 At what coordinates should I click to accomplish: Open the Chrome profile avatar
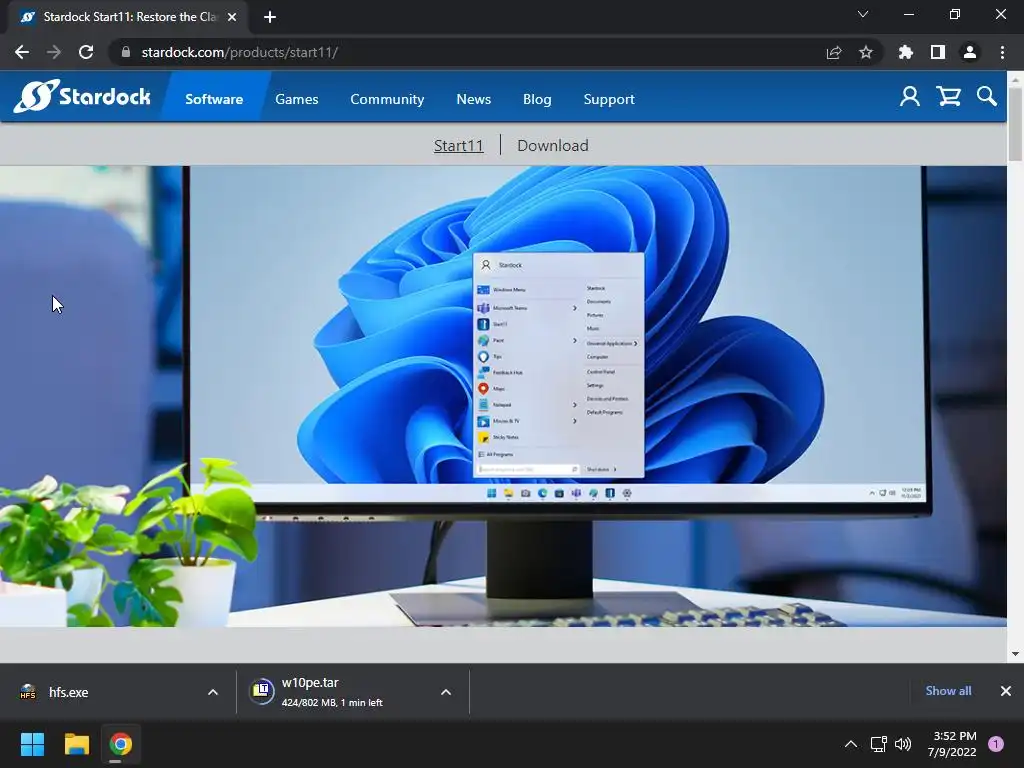(970, 52)
